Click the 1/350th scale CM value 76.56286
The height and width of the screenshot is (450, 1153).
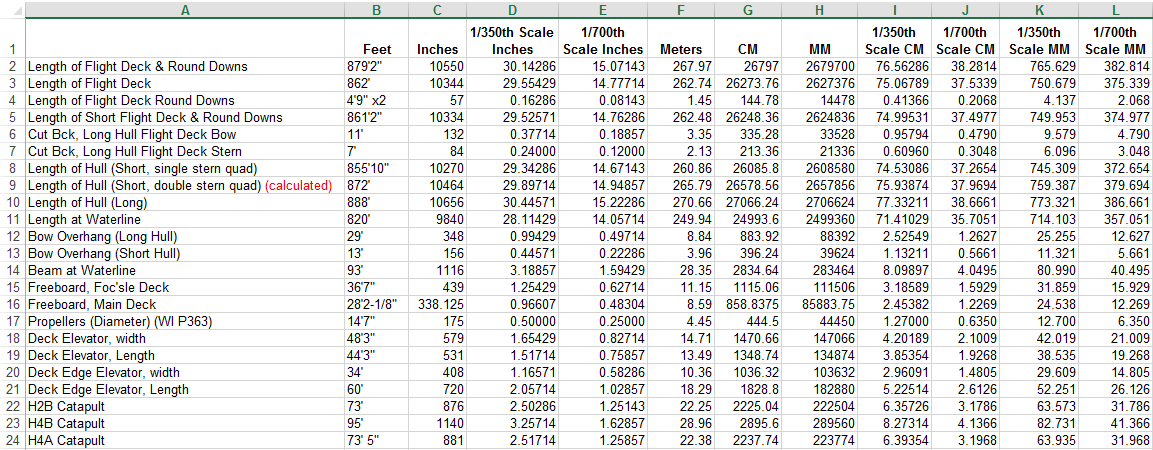(x=895, y=67)
